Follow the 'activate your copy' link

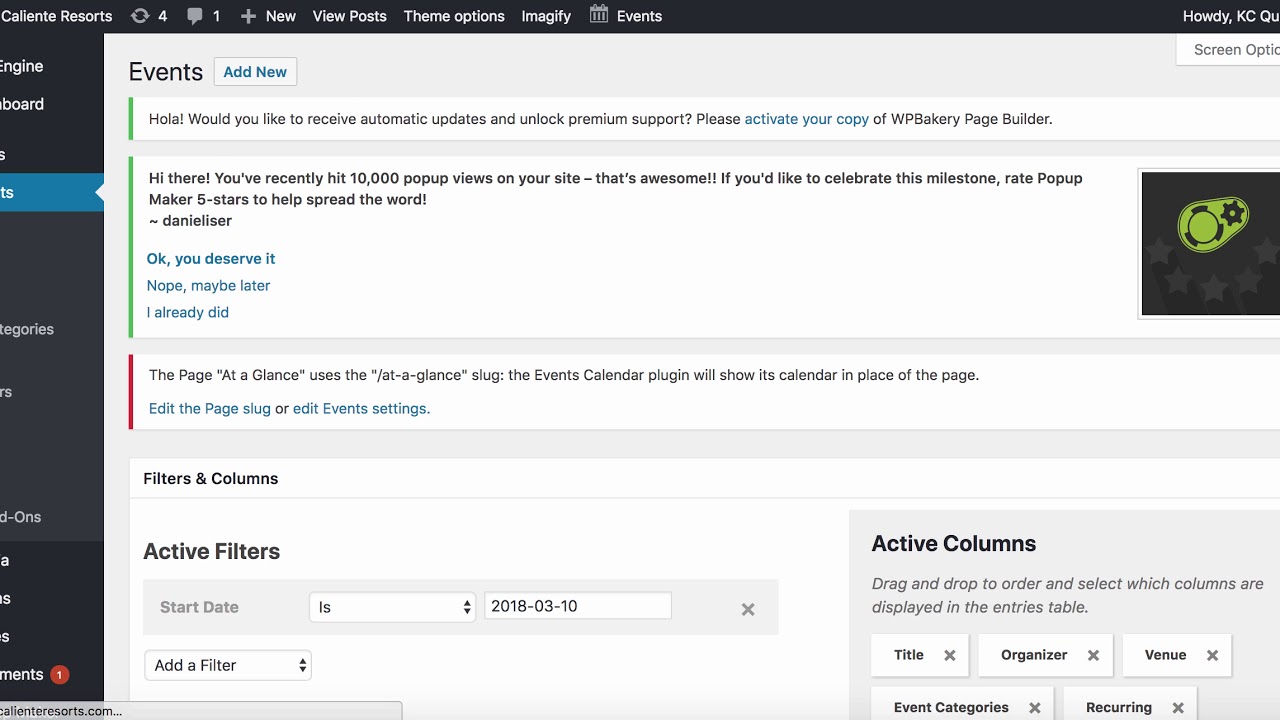(807, 119)
